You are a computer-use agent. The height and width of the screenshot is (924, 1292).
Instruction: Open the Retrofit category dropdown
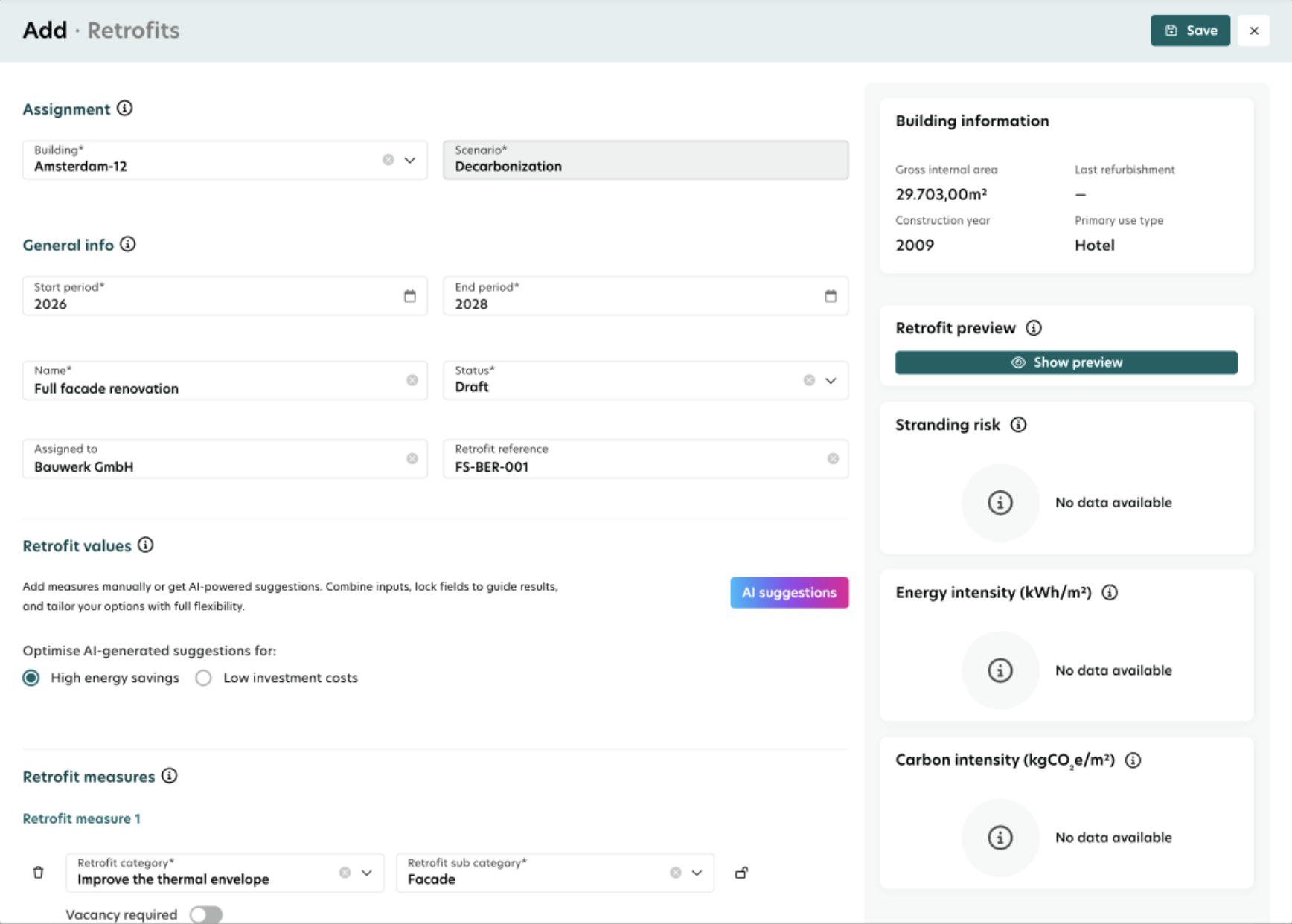point(367,873)
